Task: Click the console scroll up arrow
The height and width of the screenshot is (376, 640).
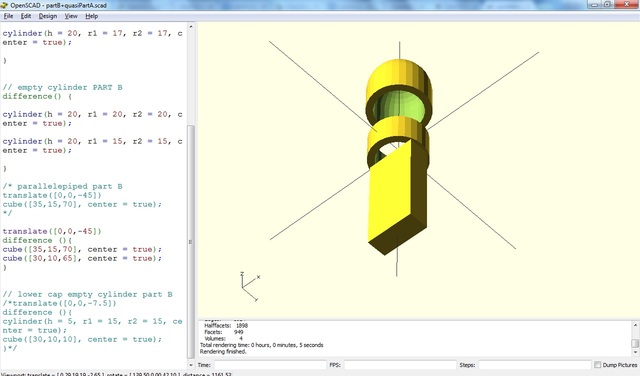Action: coord(635,325)
